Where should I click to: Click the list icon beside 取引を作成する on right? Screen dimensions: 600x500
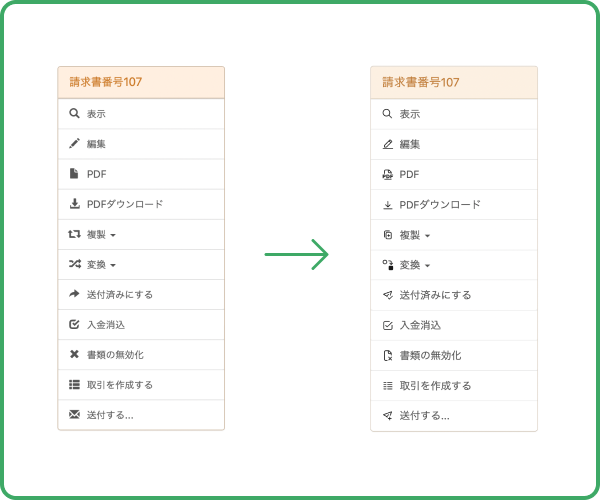(387, 385)
